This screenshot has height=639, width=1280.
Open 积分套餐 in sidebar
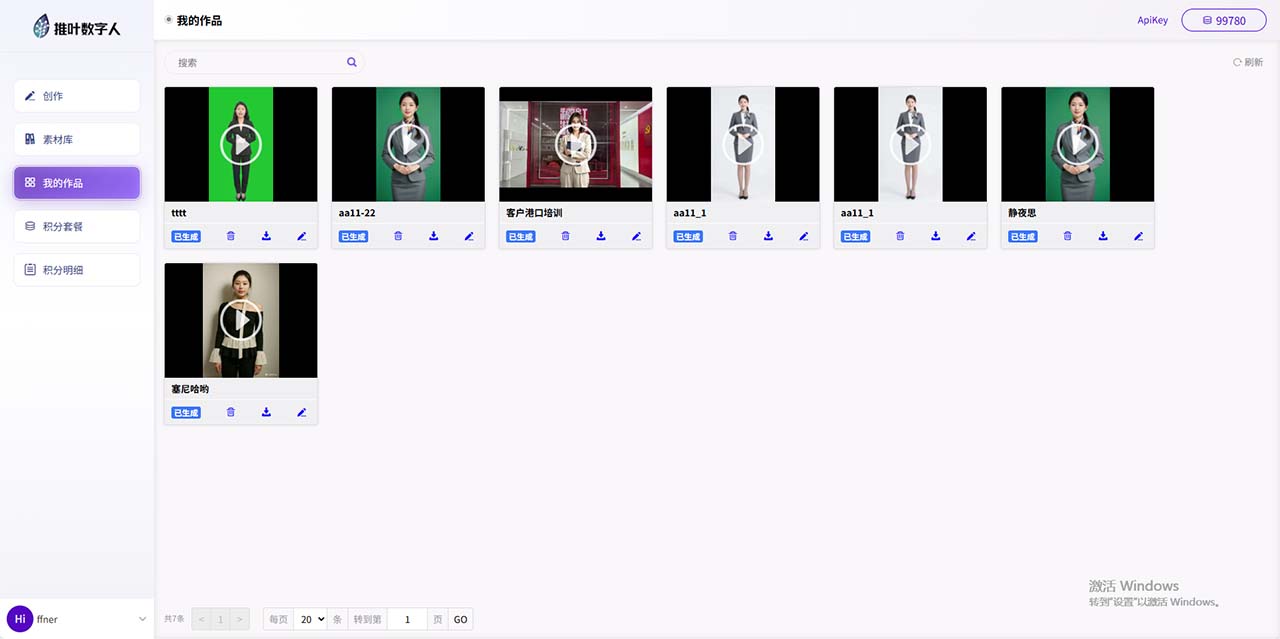tap(77, 227)
